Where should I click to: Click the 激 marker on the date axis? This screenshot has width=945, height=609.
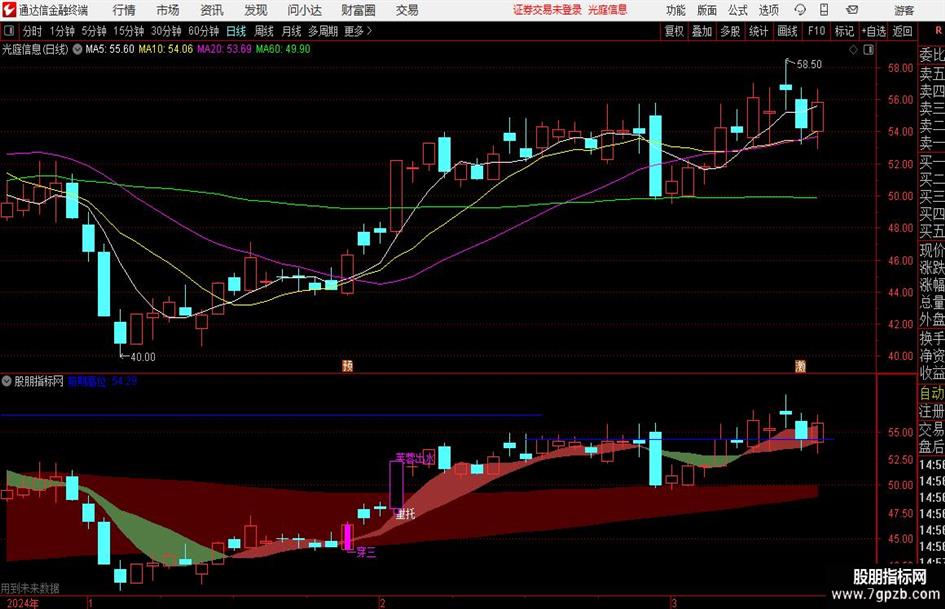click(800, 366)
